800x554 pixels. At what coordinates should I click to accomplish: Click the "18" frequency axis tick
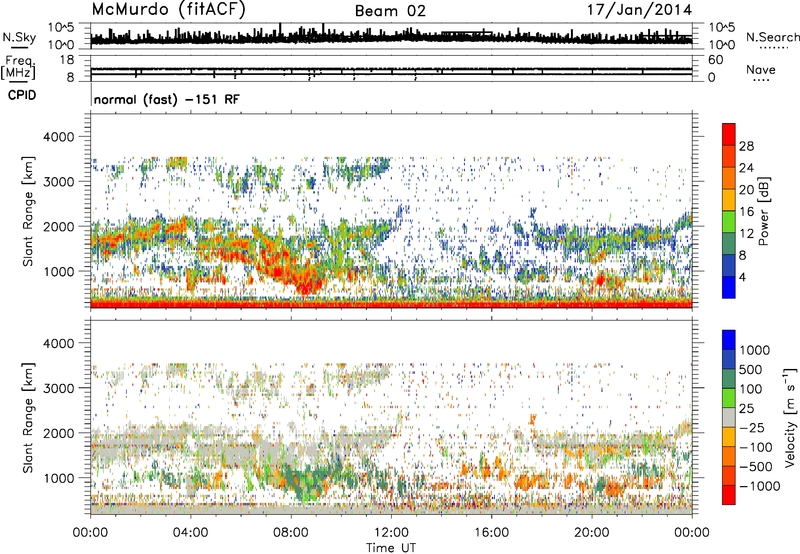pyautogui.click(x=67, y=60)
